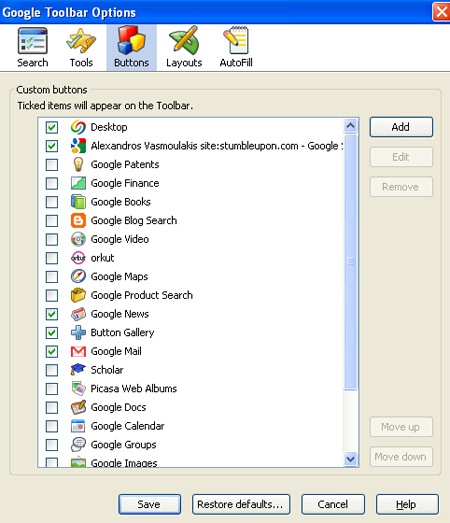Screen dimensions: 450x523
Task: Enable the Google Product Search checkbox
Action: (x=52, y=295)
